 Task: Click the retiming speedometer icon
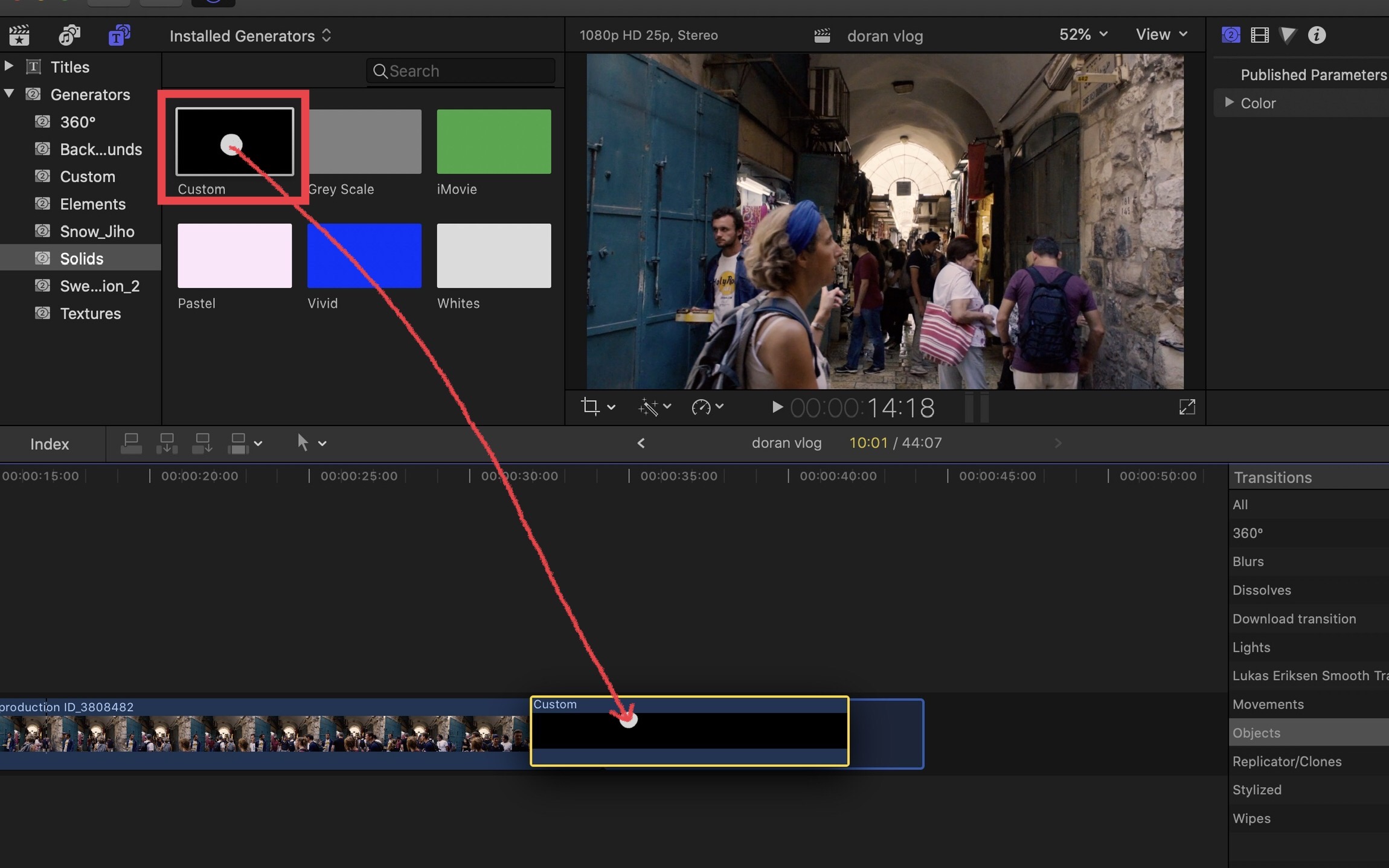pos(701,407)
